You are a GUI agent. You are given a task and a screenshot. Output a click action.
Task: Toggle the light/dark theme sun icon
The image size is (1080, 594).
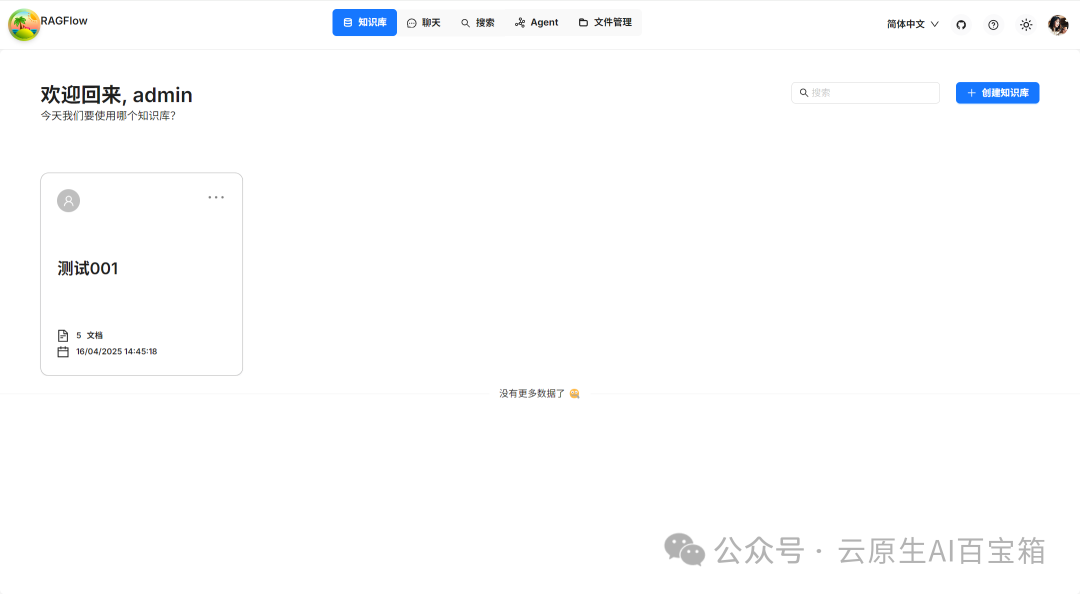pyautogui.click(x=1026, y=25)
